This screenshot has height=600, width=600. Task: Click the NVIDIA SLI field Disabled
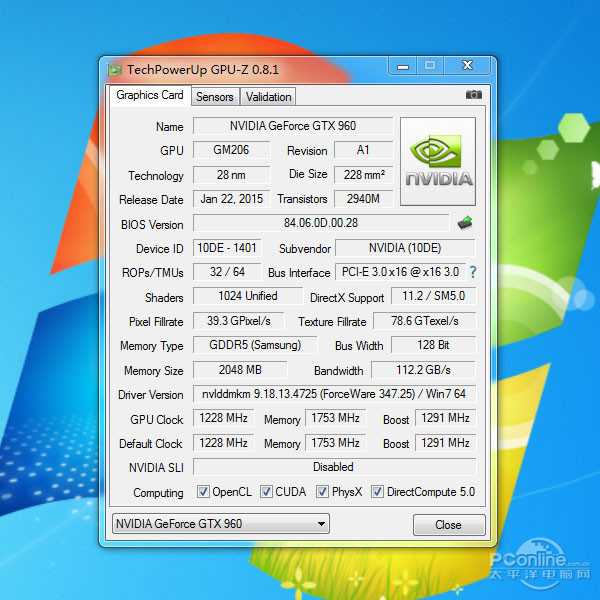tap(334, 467)
